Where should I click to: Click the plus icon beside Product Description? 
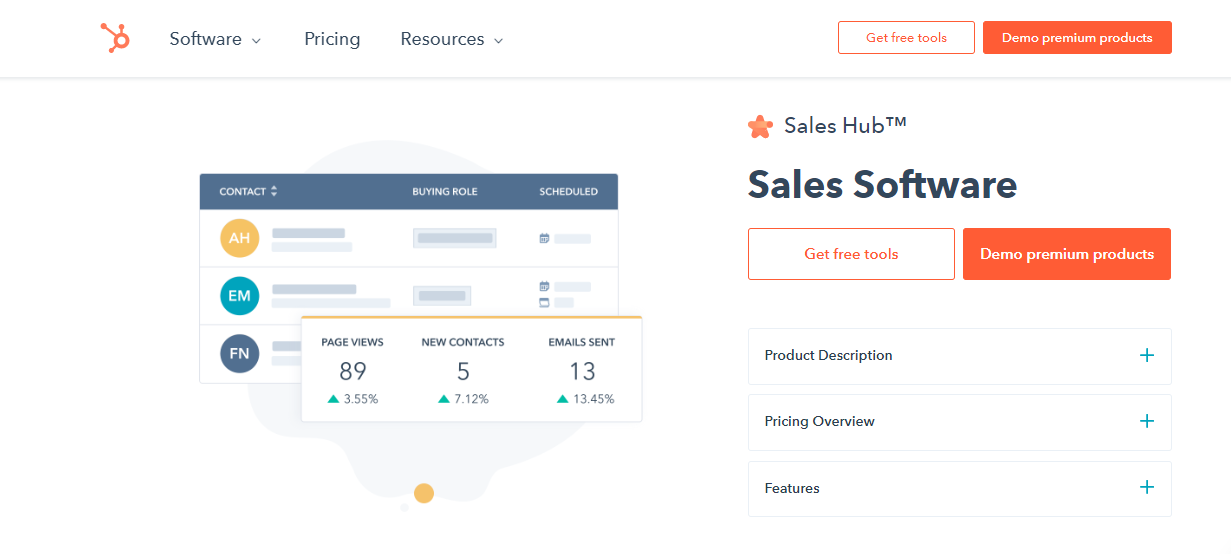point(1146,355)
